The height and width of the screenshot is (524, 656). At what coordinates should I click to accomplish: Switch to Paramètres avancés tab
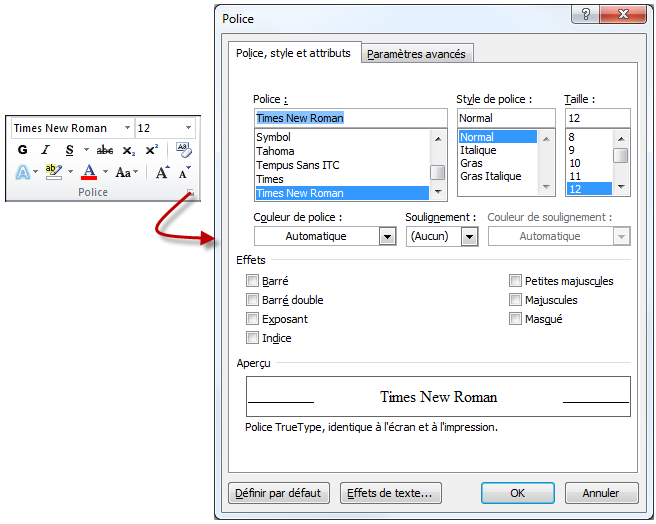click(417, 54)
